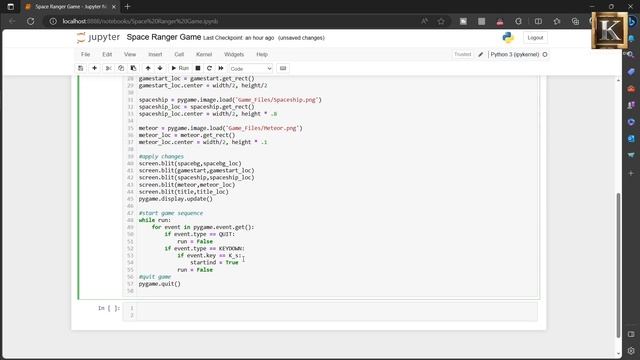Open the Help menu
The height and width of the screenshot is (360, 640).
tap(262, 54)
